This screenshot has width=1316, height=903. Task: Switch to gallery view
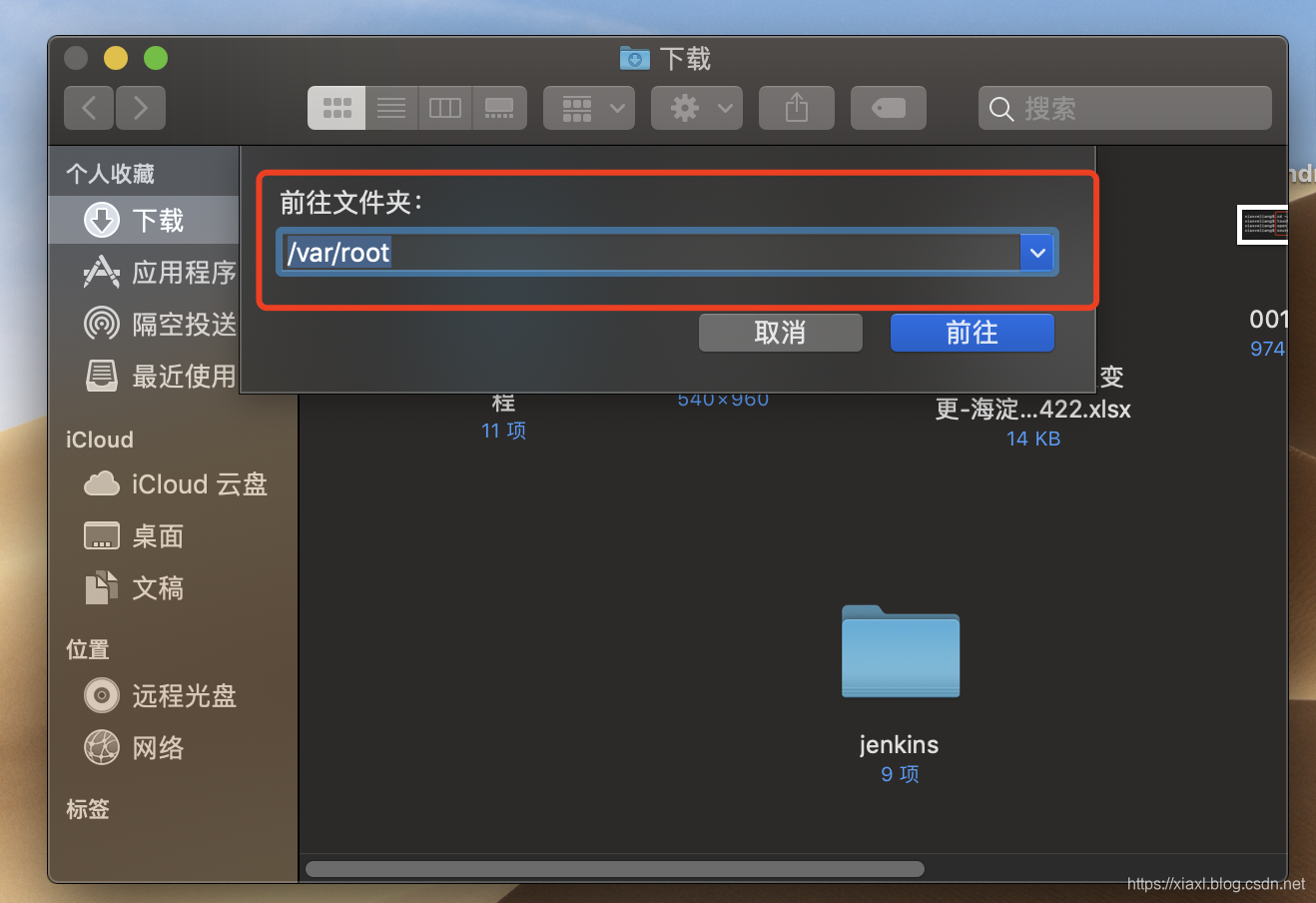tap(499, 108)
